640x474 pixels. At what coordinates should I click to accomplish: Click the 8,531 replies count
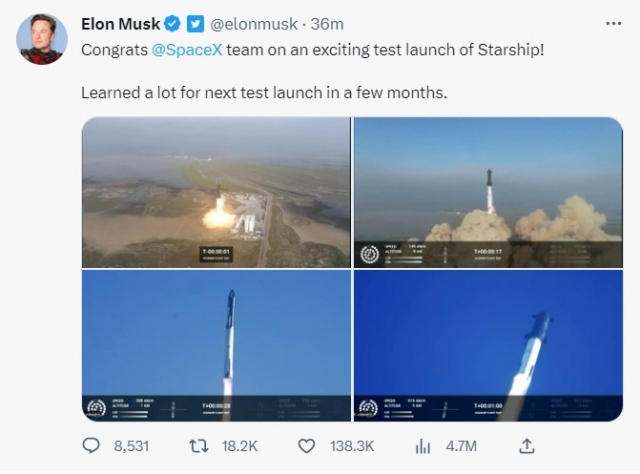[131, 446]
